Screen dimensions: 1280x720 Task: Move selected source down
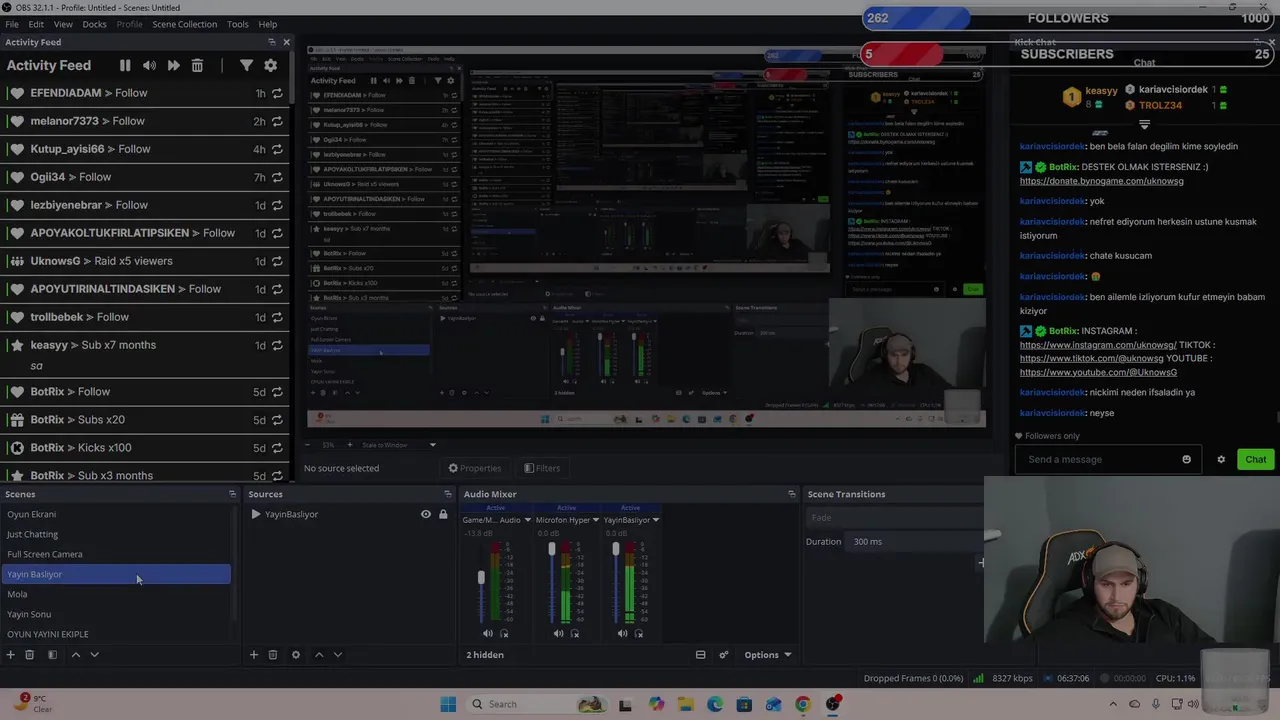pyautogui.click(x=337, y=655)
